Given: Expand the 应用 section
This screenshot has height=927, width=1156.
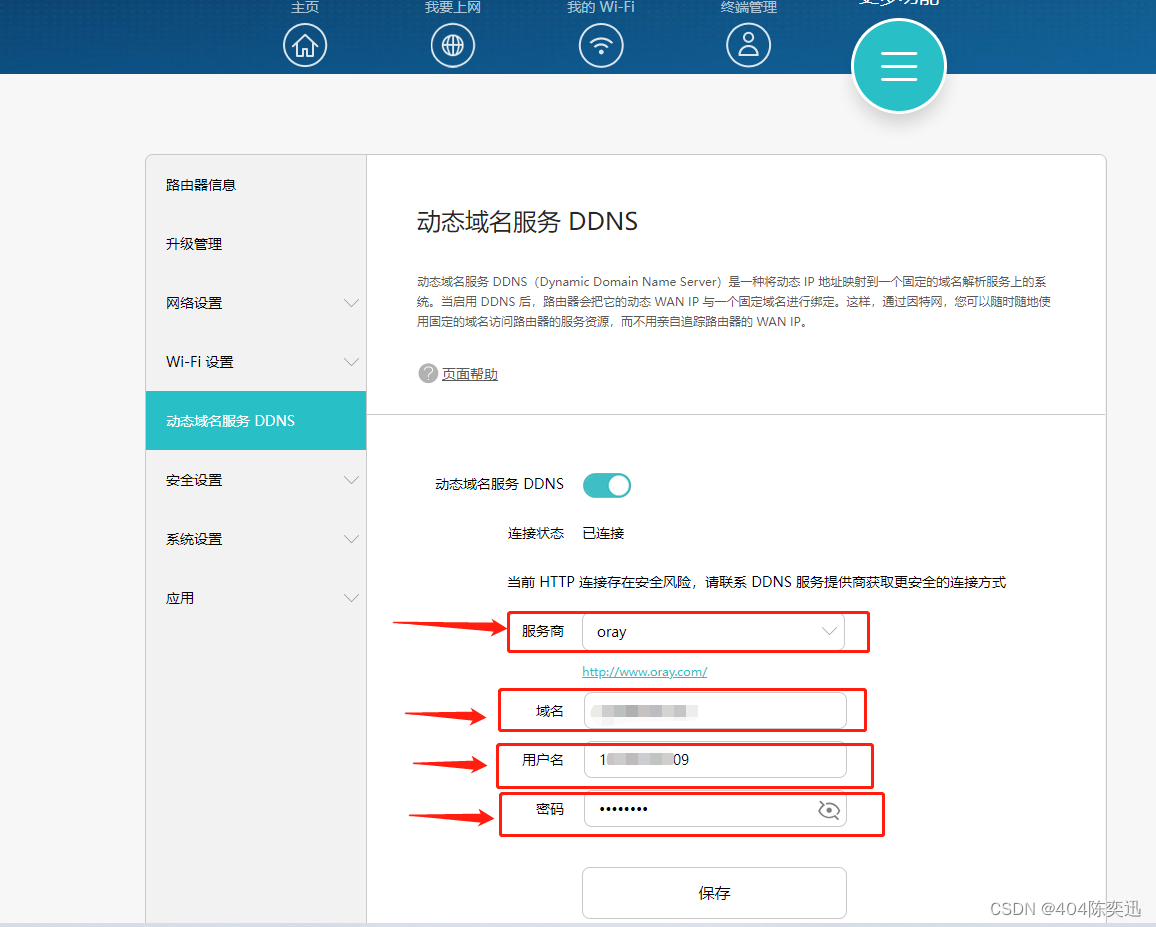Looking at the screenshot, I should point(256,598).
